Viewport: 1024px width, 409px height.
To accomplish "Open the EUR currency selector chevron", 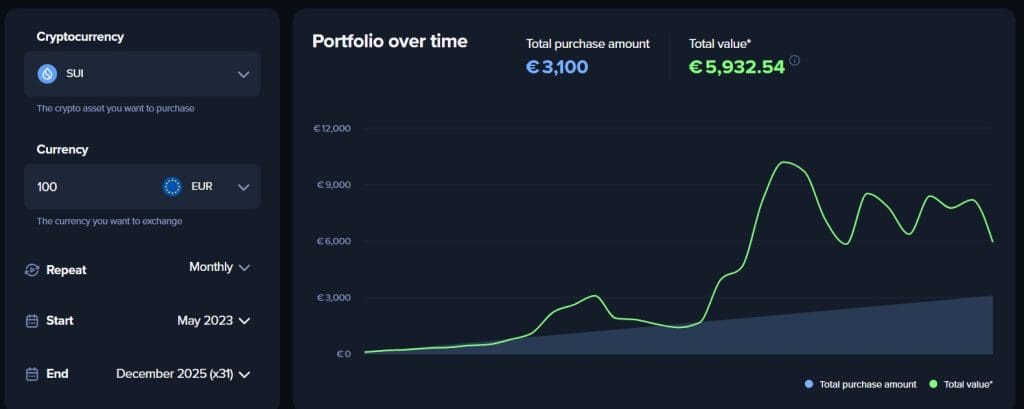I will point(243,186).
